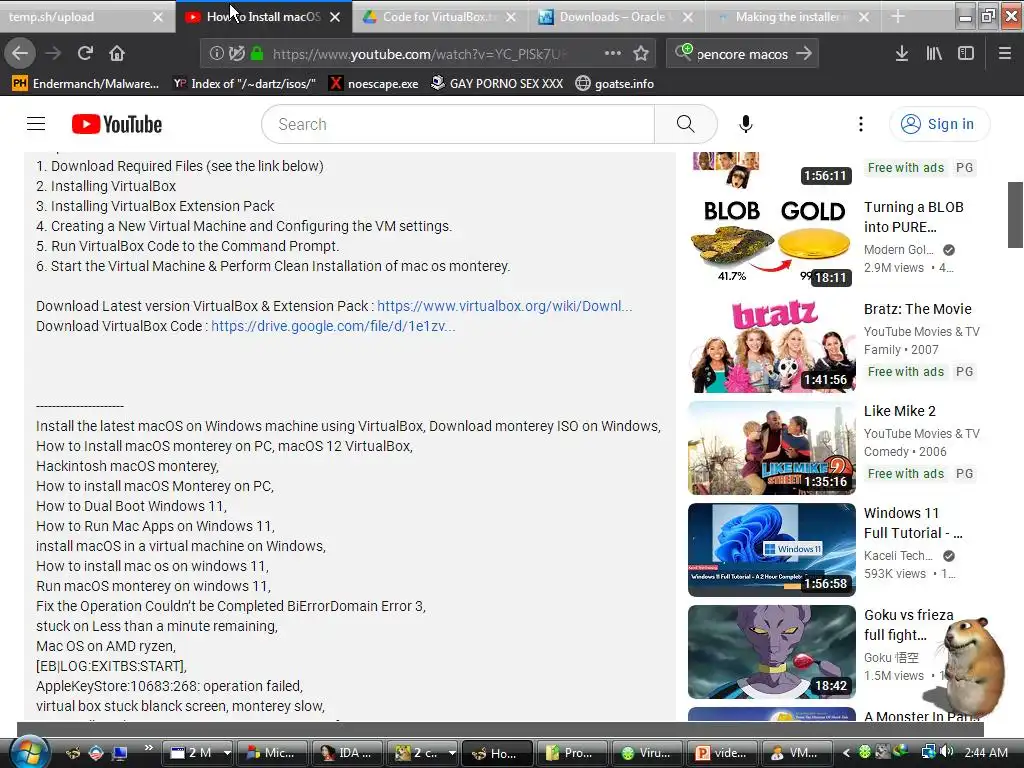Click text '2. Installing VirtualBox'
This screenshot has height=768, width=1024.
tap(106, 186)
